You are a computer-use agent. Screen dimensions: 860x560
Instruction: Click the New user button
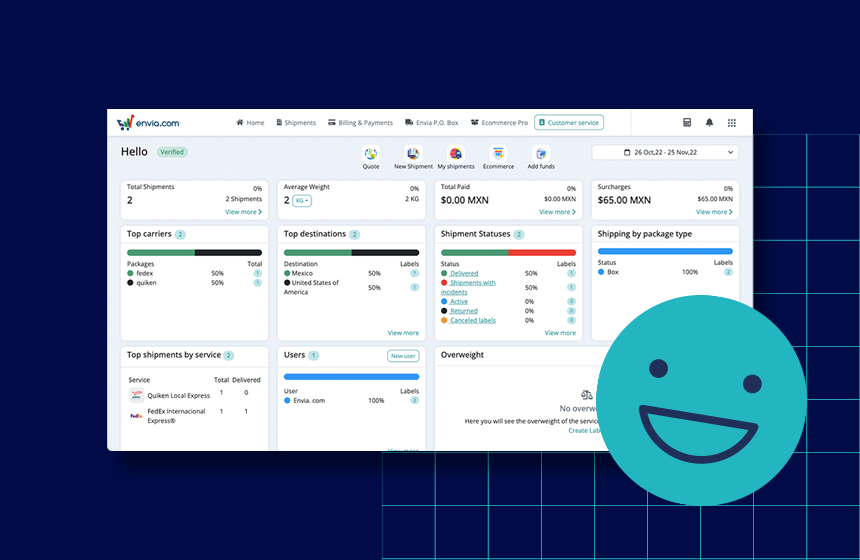tap(403, 356)
